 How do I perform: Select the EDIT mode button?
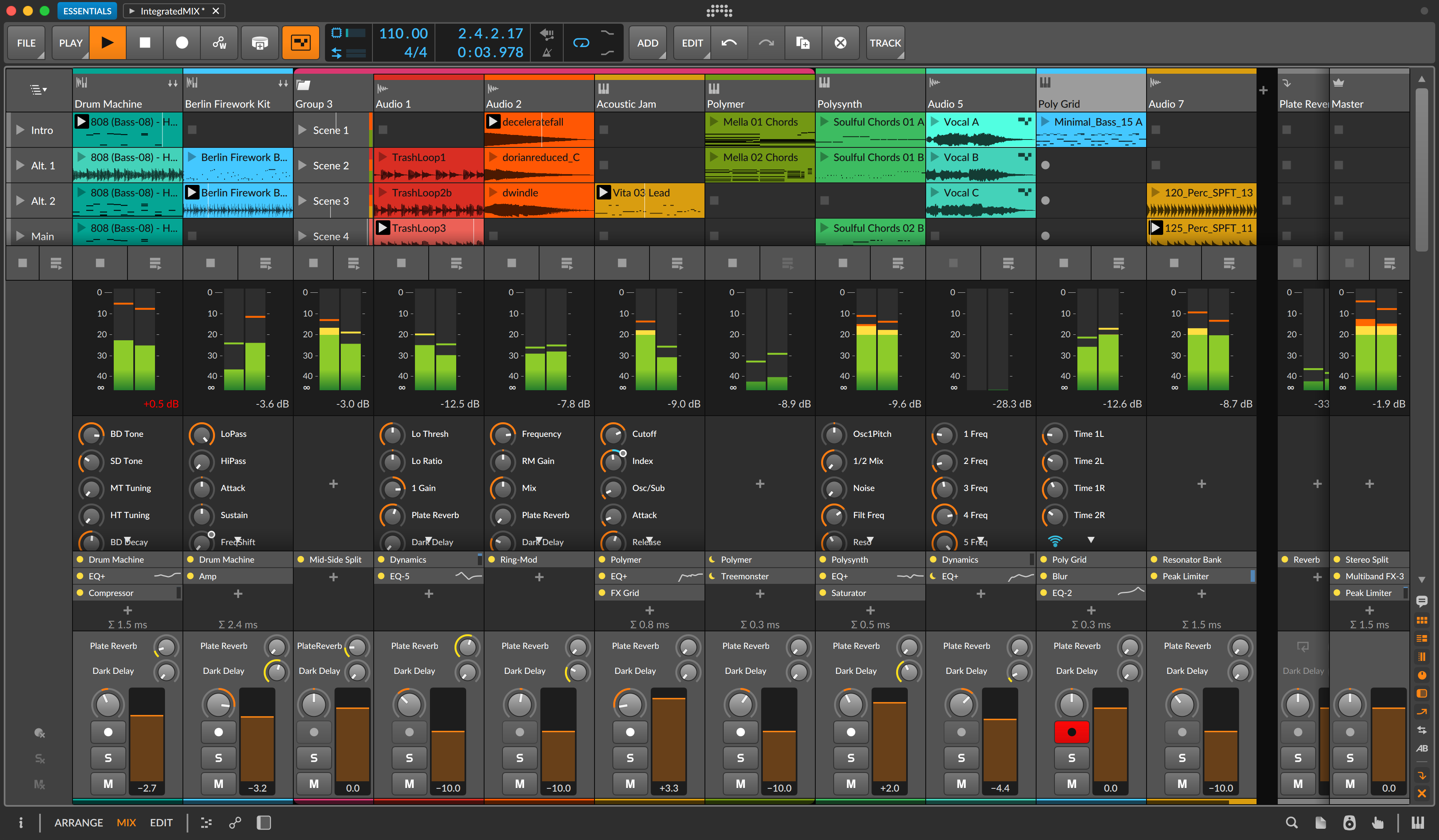tap(160, 822)
